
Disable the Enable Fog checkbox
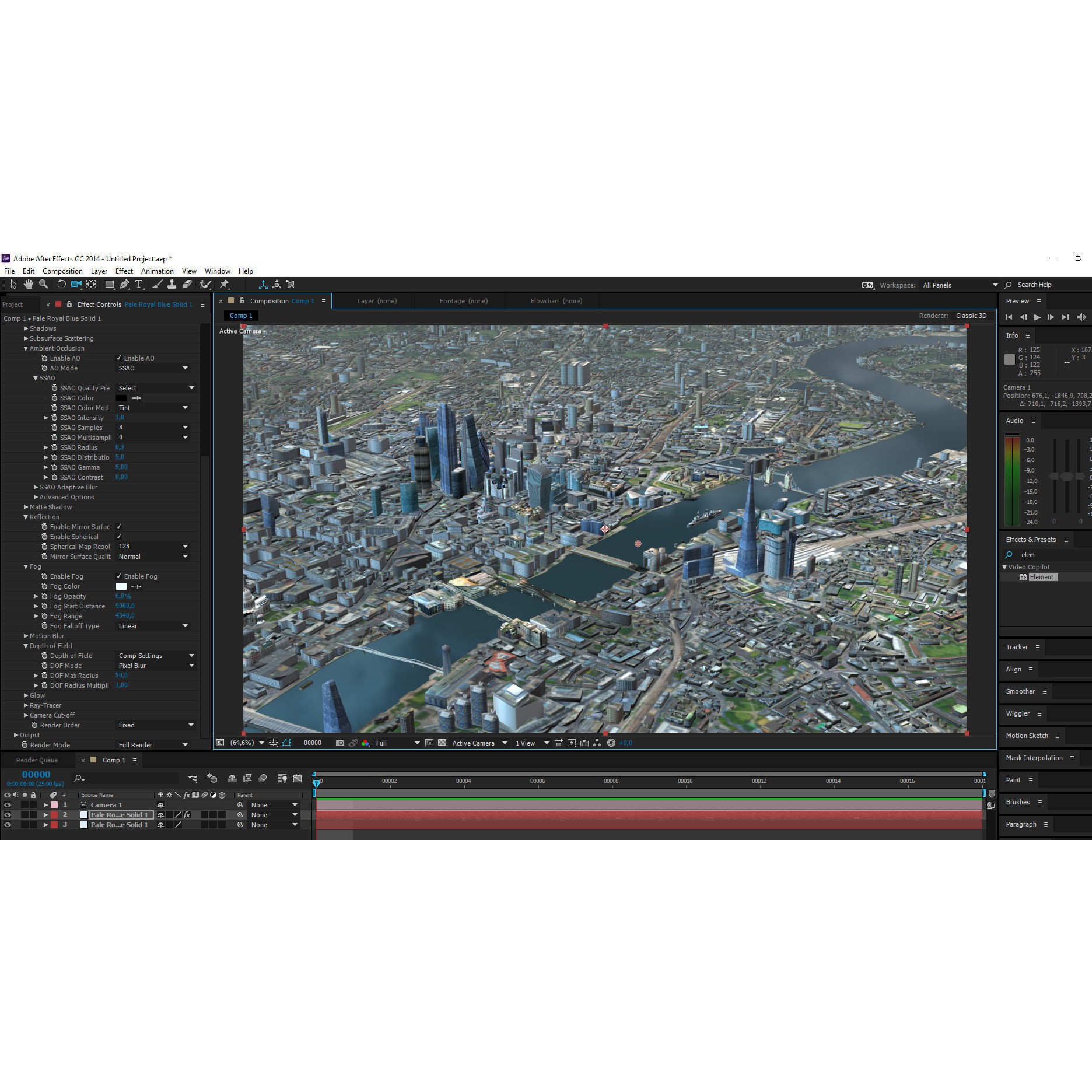pos(119,576)
